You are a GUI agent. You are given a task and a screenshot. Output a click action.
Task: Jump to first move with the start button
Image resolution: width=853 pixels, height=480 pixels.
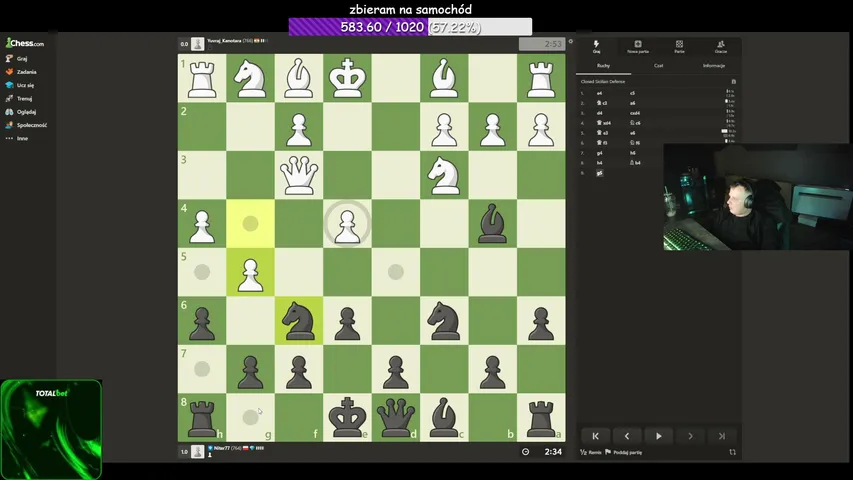coord(596,436)
